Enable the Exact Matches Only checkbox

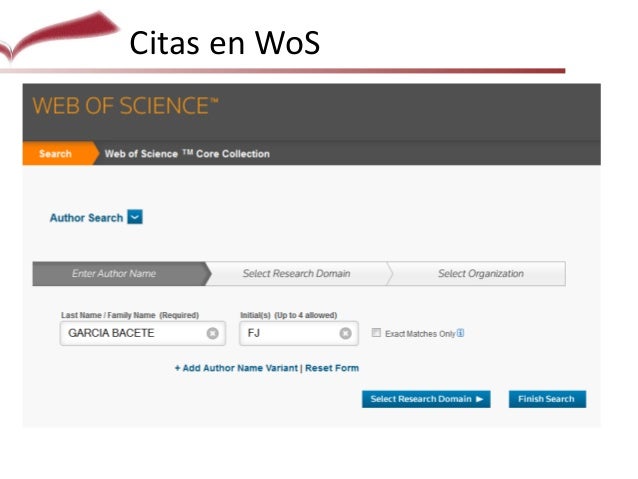click(376, 333)
